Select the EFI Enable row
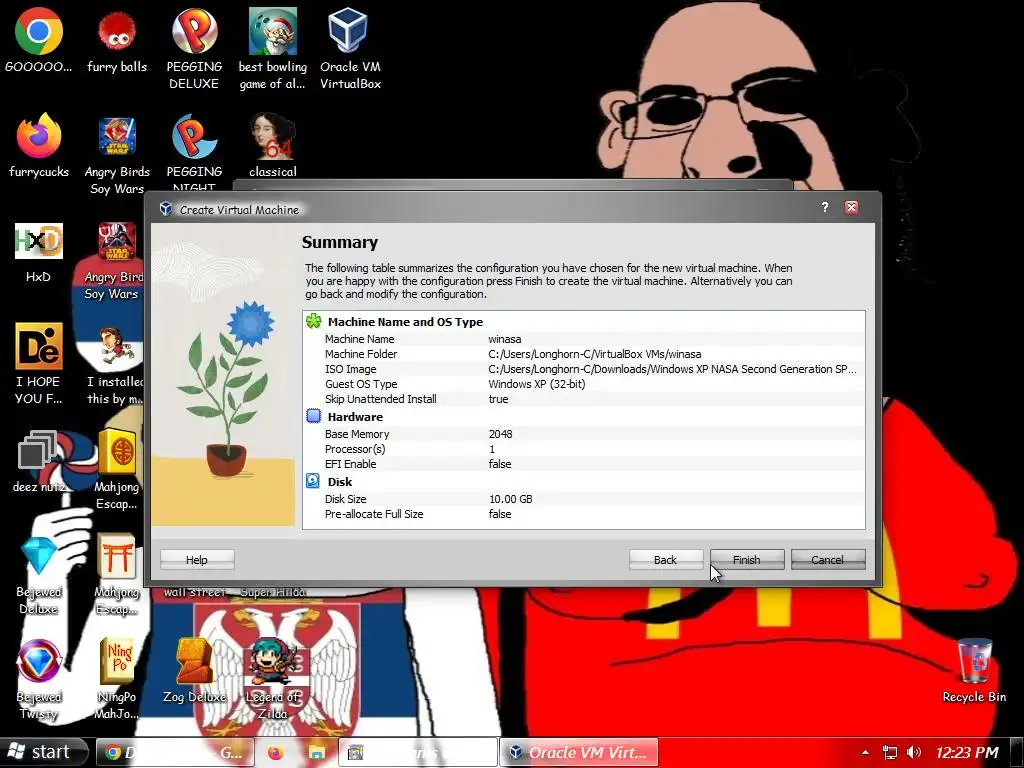This screenshot has width=1024, height=768. coord(584,464)
